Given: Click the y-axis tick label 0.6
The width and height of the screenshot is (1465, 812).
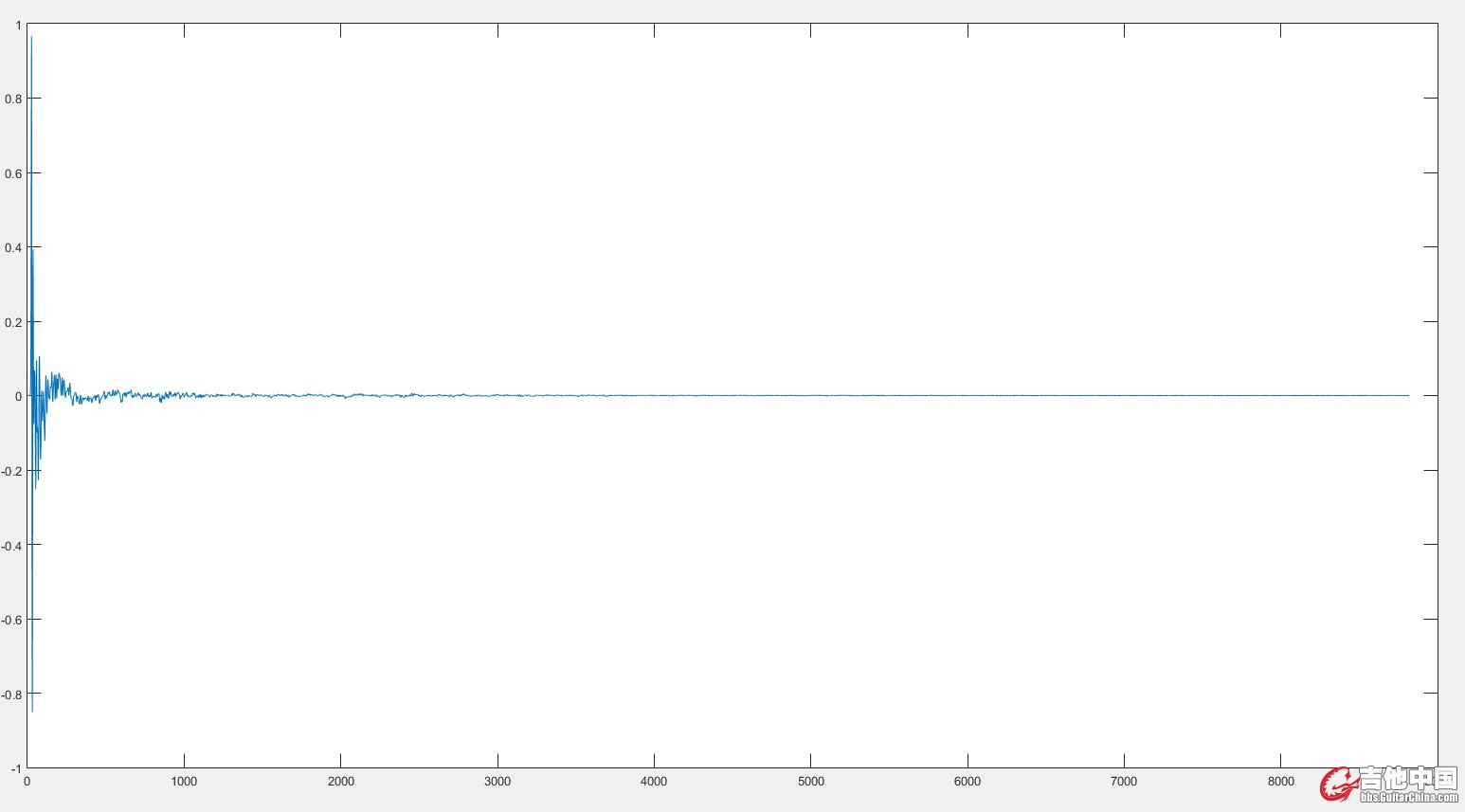Looking at the screenshot, I should click(x=13, y=173).
